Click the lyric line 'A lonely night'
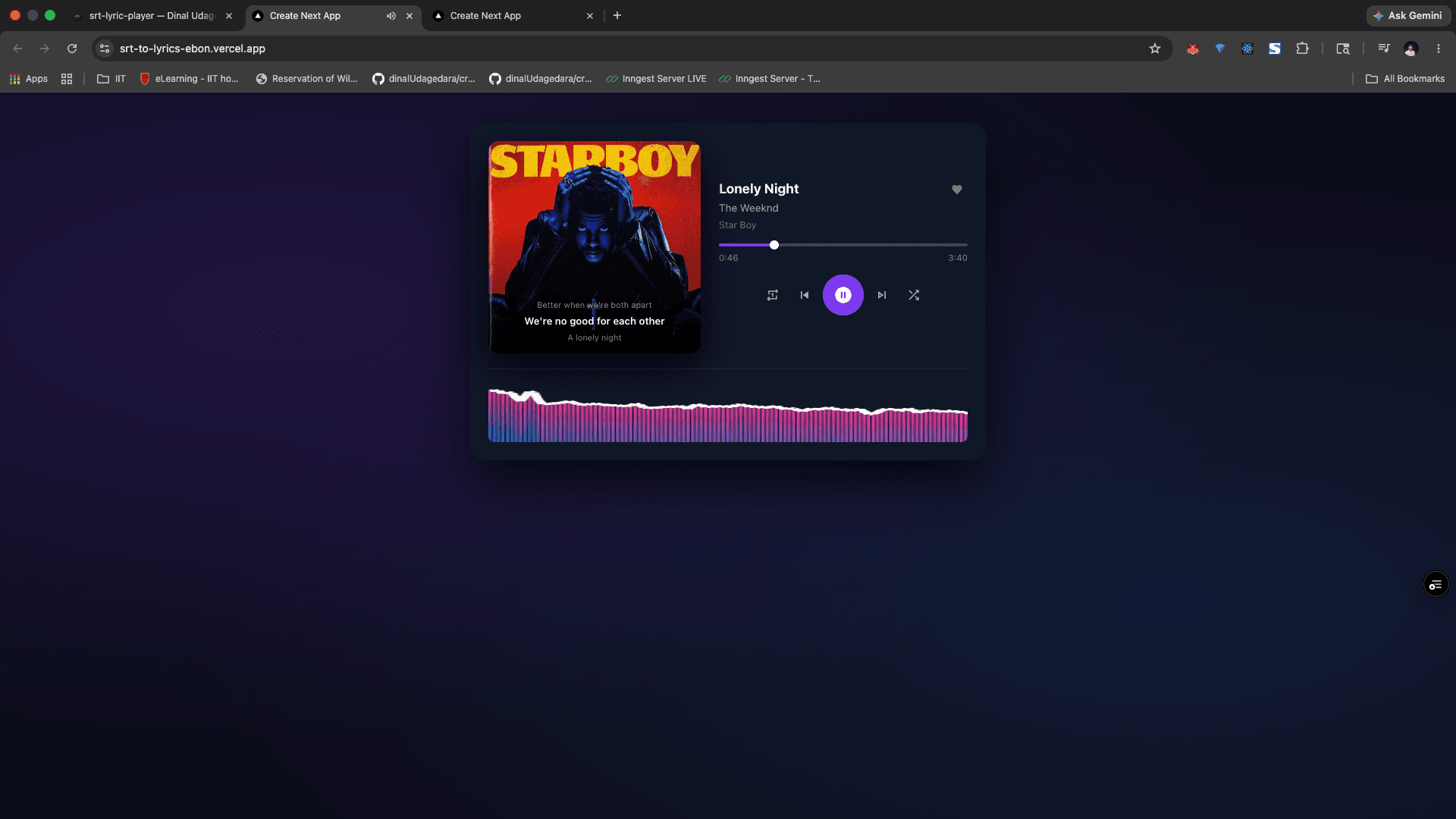The height and width of the screenshot is (819, 1456). [x=595, y=337]
